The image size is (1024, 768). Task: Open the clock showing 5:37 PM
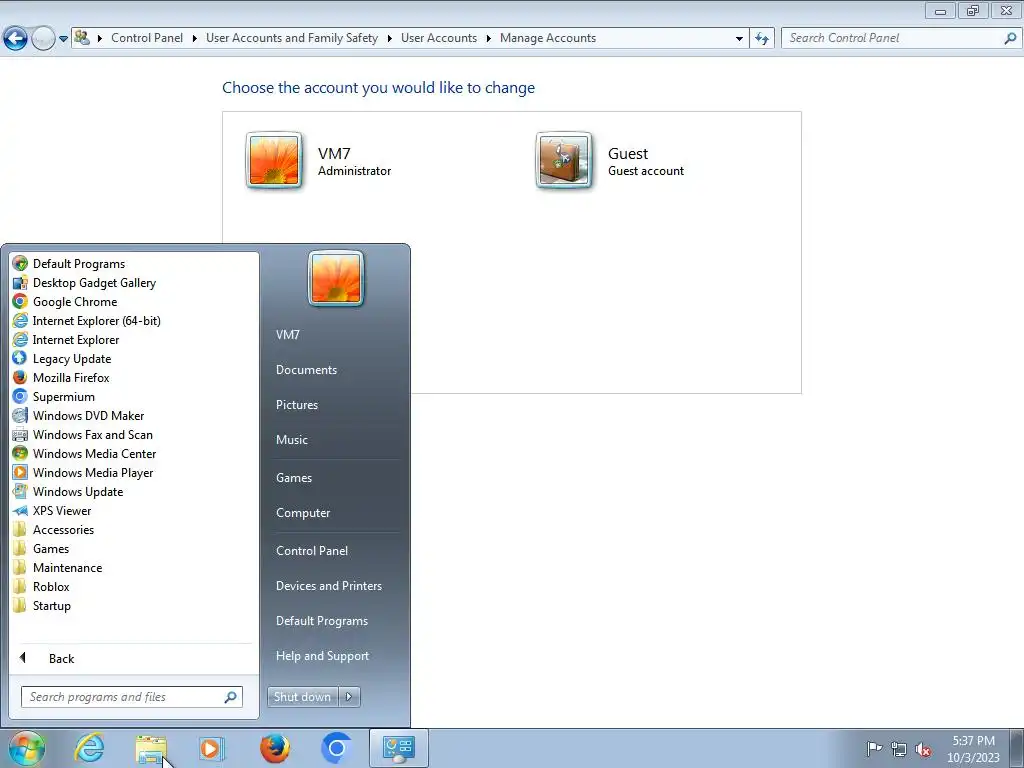click(x=973, y=749)
